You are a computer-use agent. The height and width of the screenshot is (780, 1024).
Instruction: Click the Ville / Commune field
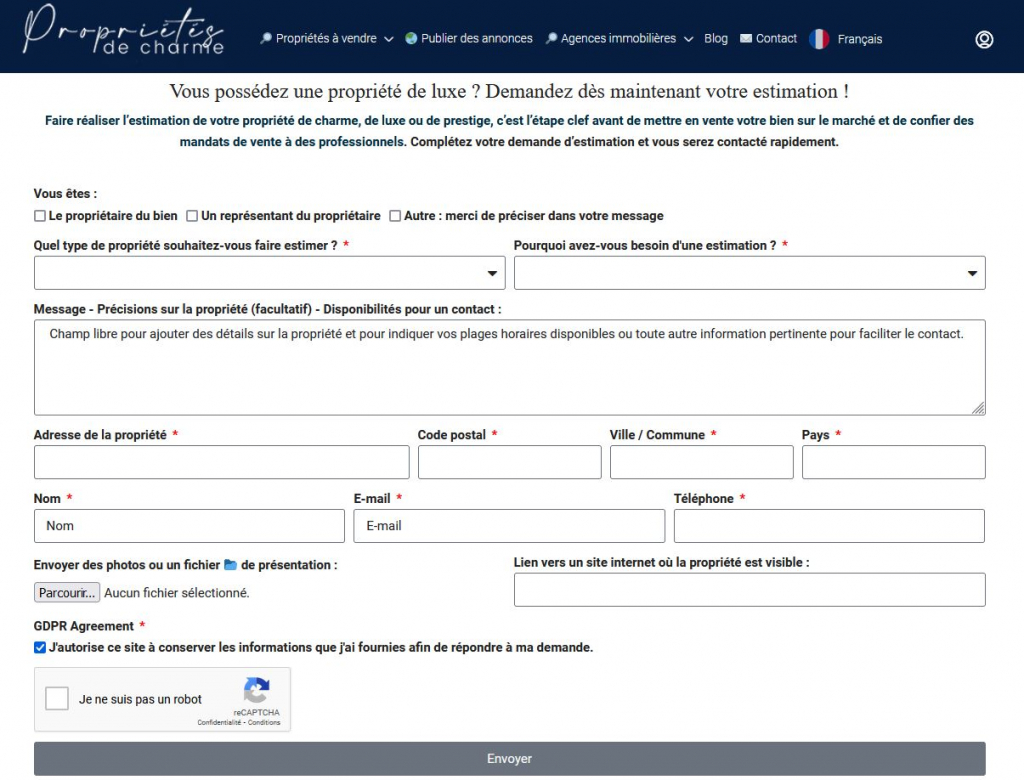(701, 462)
